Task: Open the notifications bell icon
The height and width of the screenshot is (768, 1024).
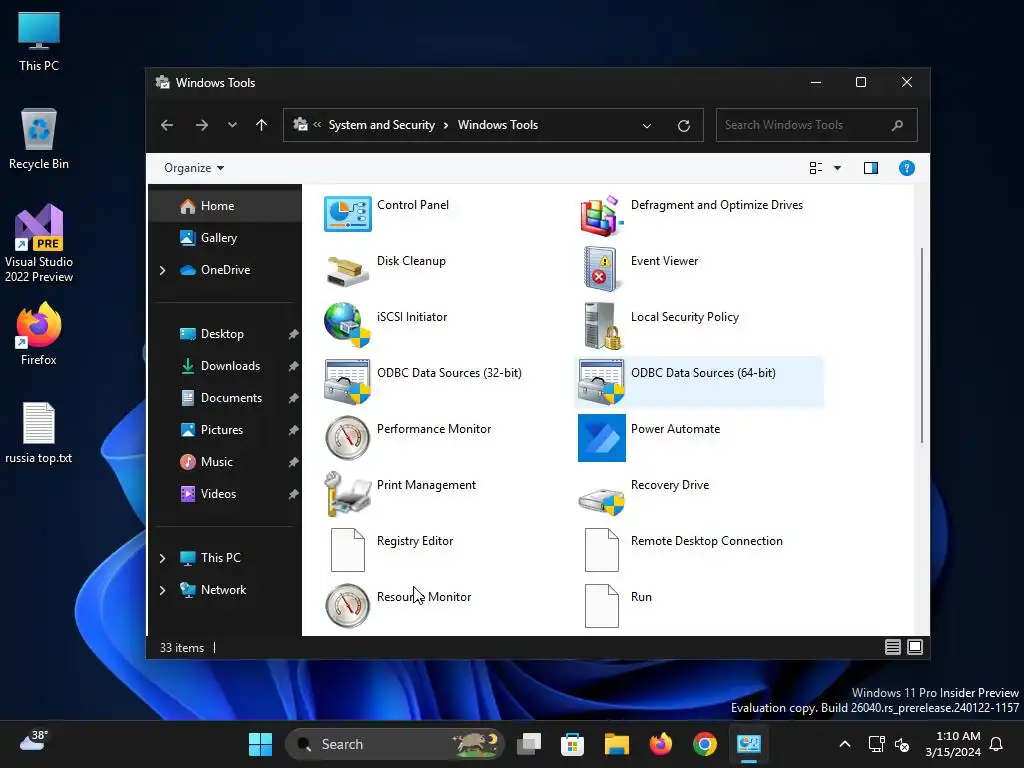Action: pos(997,744)
